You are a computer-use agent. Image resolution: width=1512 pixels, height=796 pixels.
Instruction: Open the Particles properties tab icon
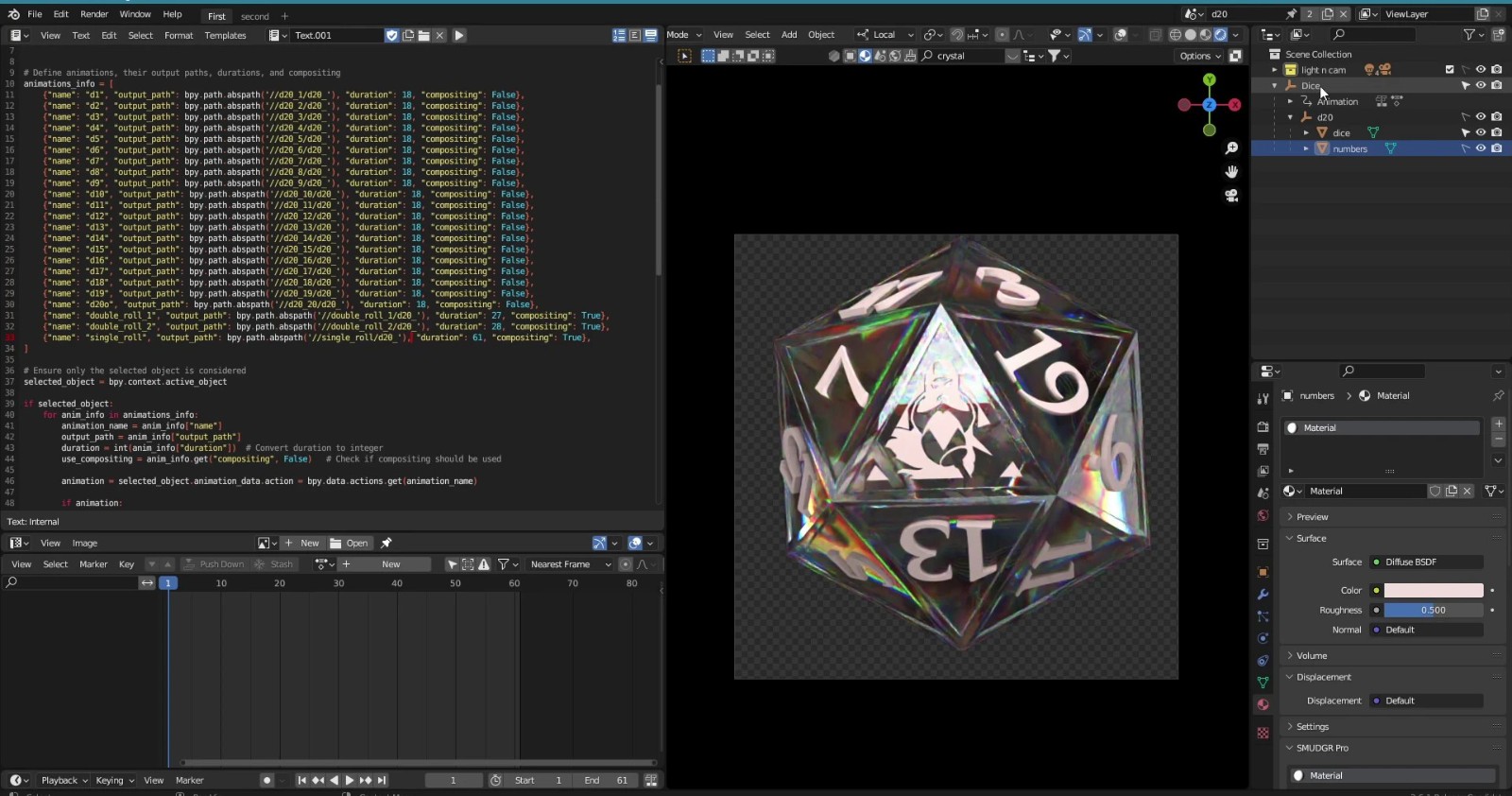(x=1263, y=616)
